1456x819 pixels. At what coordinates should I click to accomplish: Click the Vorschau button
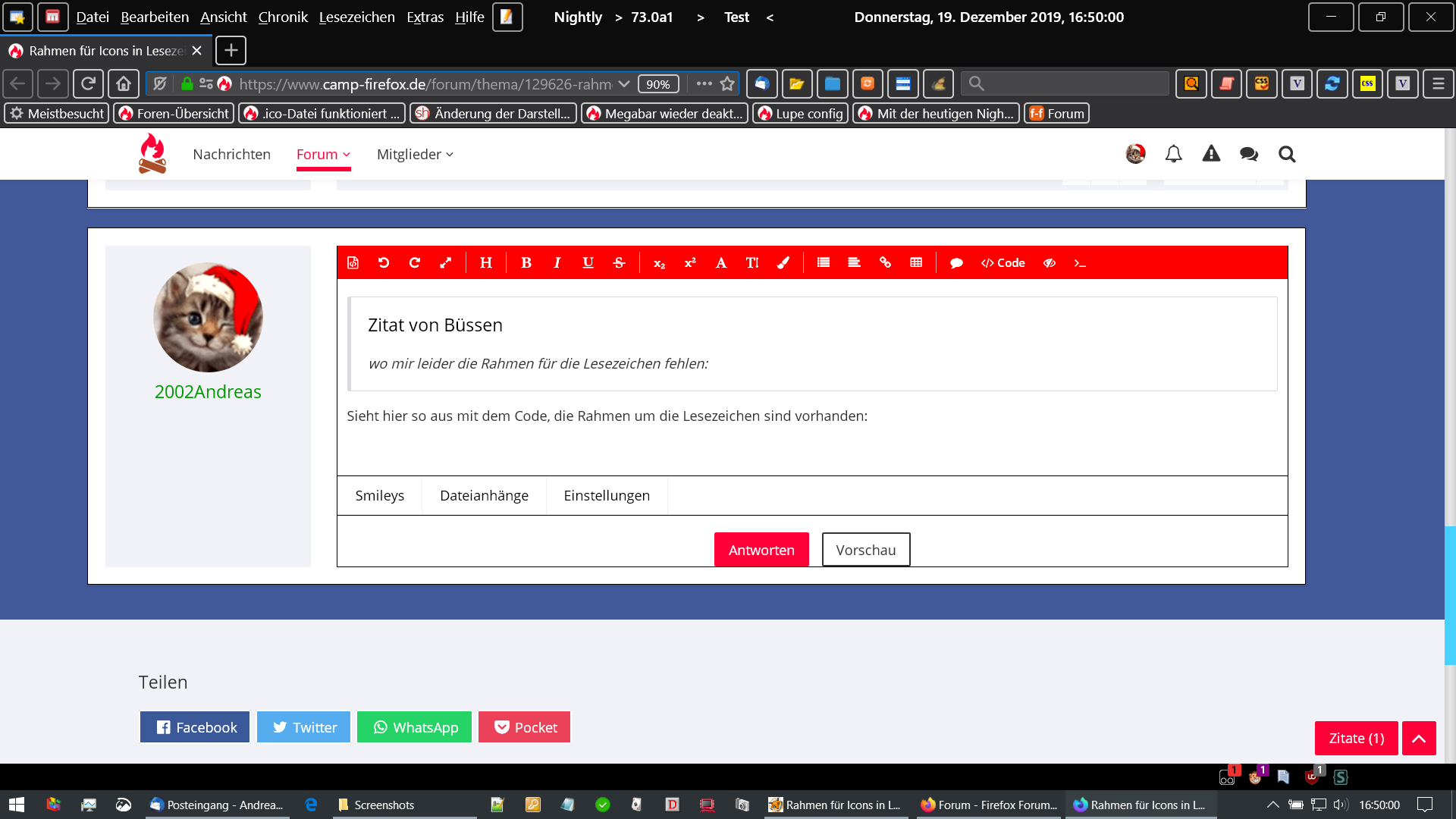865,550
